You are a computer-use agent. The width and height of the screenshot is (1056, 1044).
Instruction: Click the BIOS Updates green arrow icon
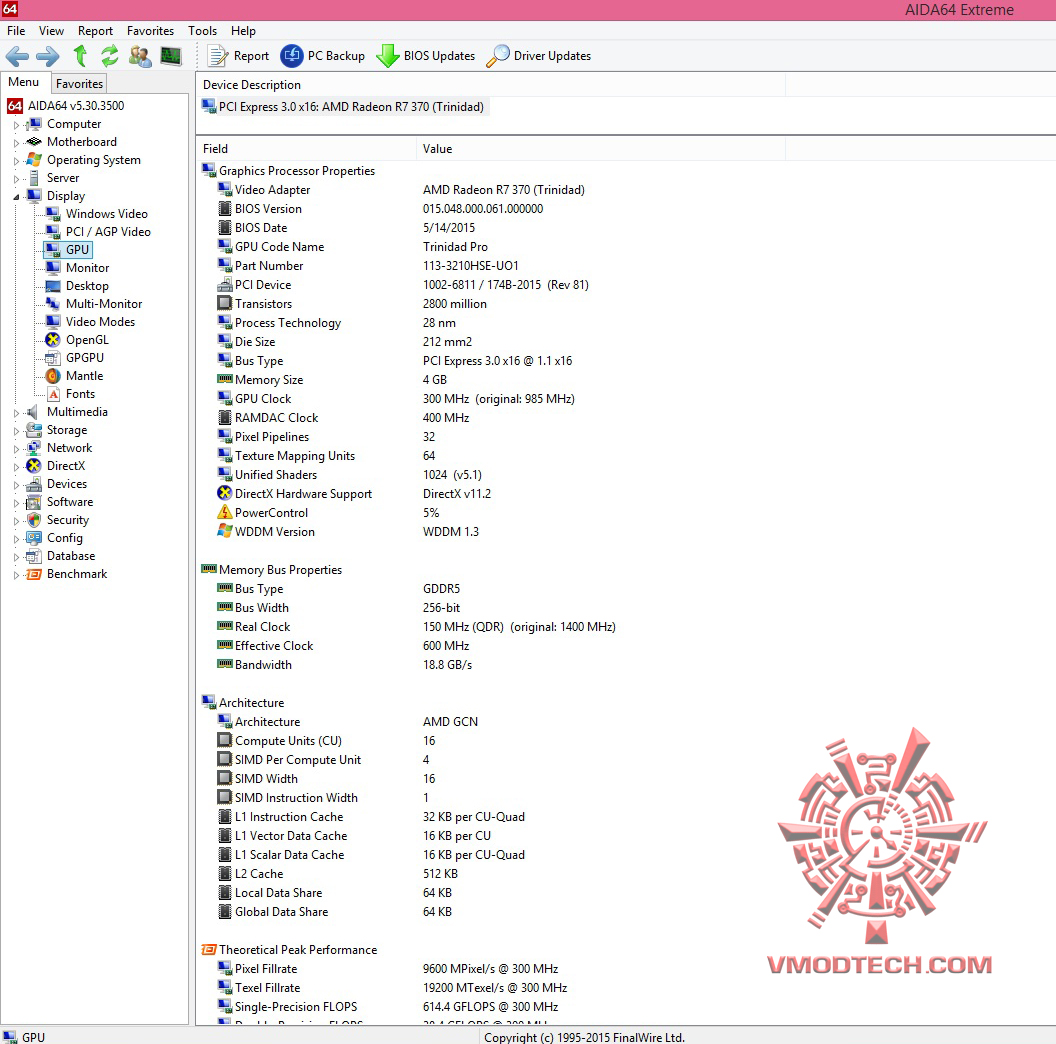(387, 56)
